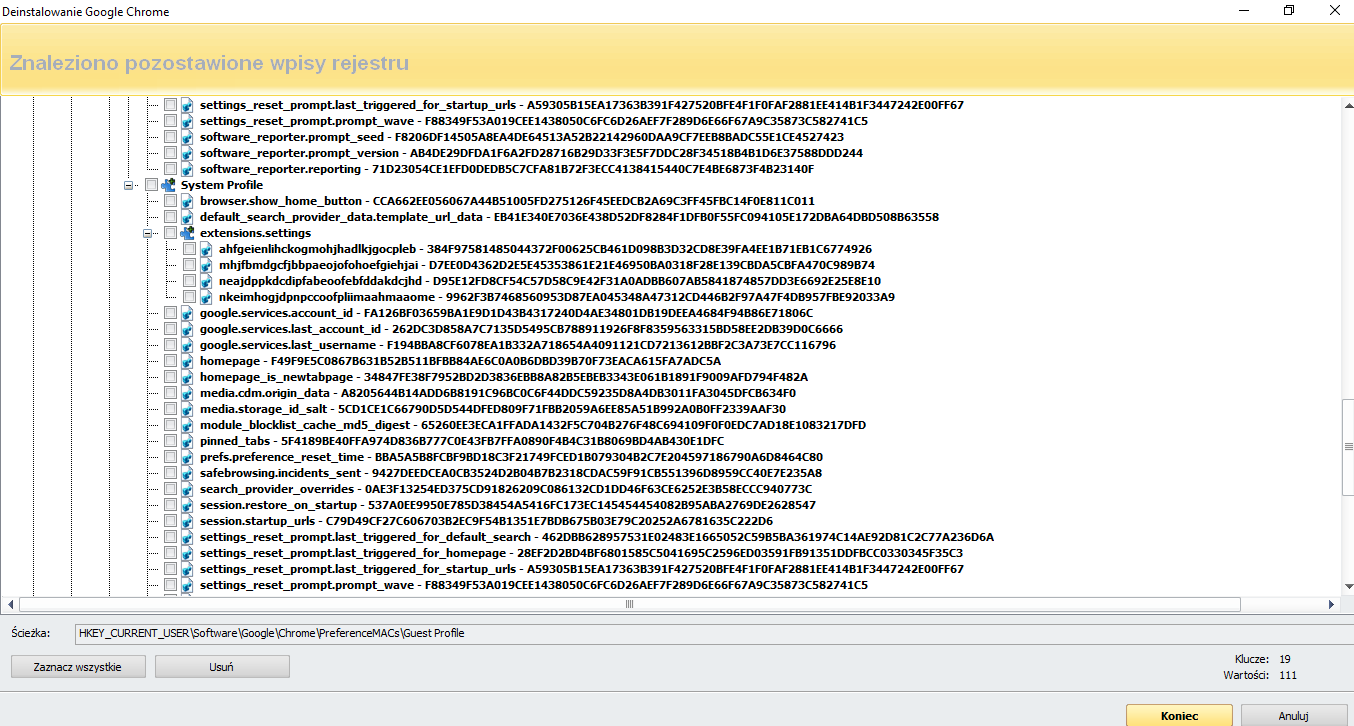The image size is (1354, 726).
Task: Check the pinned_tabs entry checkbox
Action: tap(170, 441)
